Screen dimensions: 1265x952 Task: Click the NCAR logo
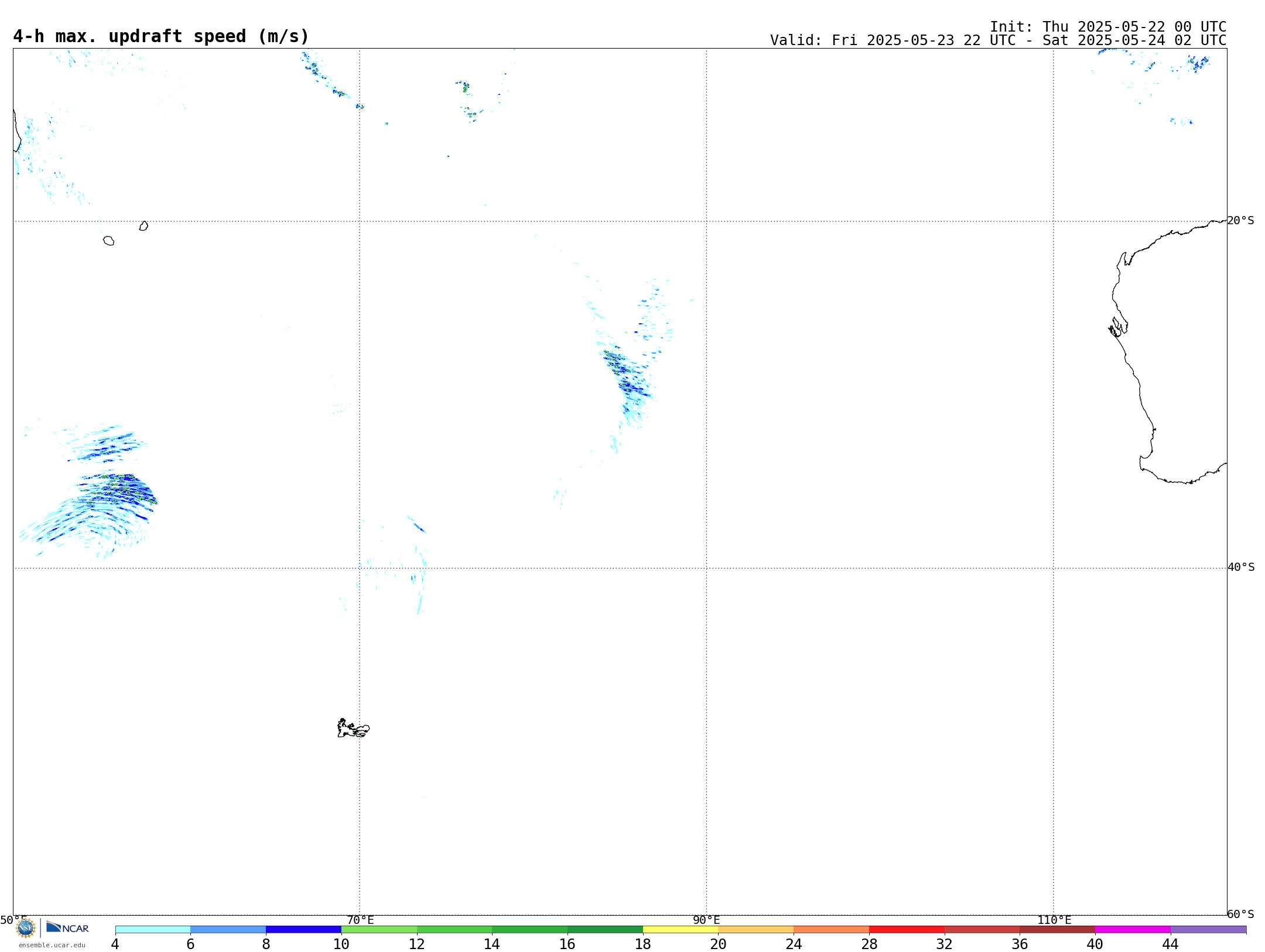coord(67,927)
